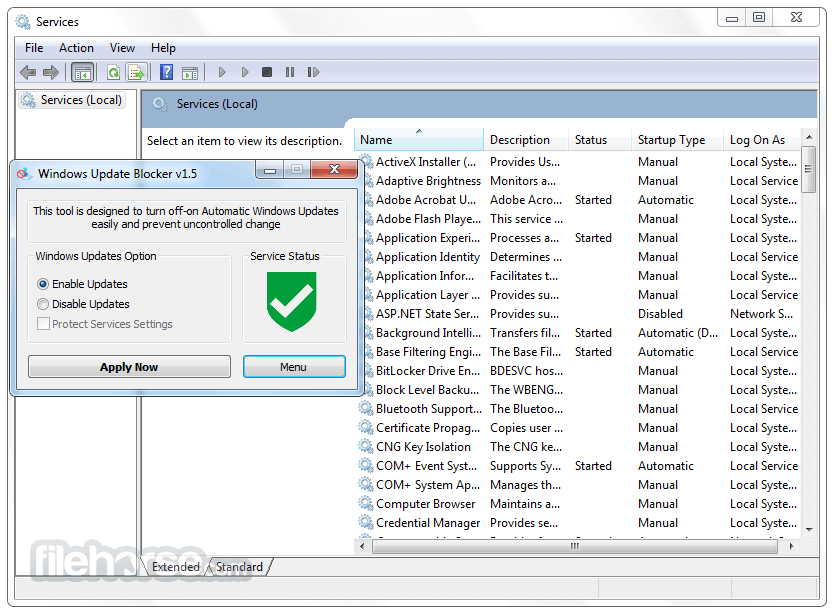The image size is (834, 612).
Task: Click the Refresh toolbar icon
Action: (x=113, y=72)
